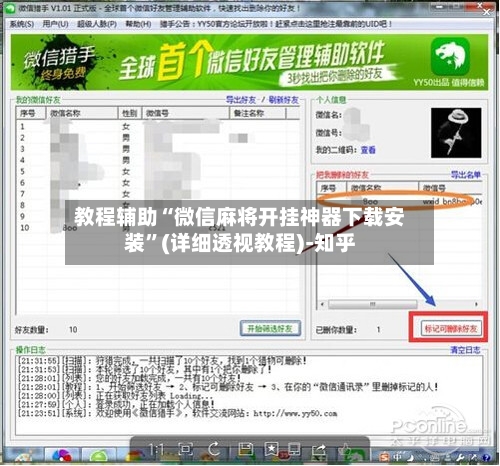Open the 帮助(H) menu

coord(138,24)
